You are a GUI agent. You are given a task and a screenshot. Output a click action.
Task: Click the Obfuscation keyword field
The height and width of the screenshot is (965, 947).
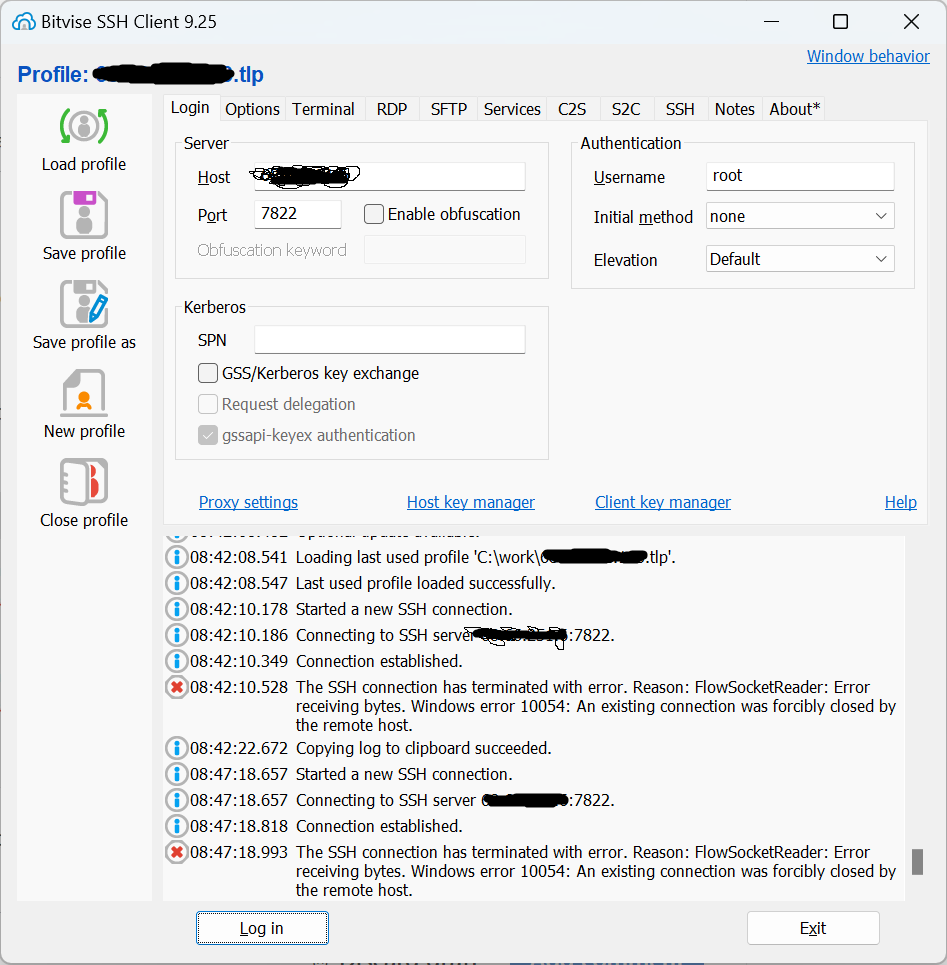(x=445, y=250)
